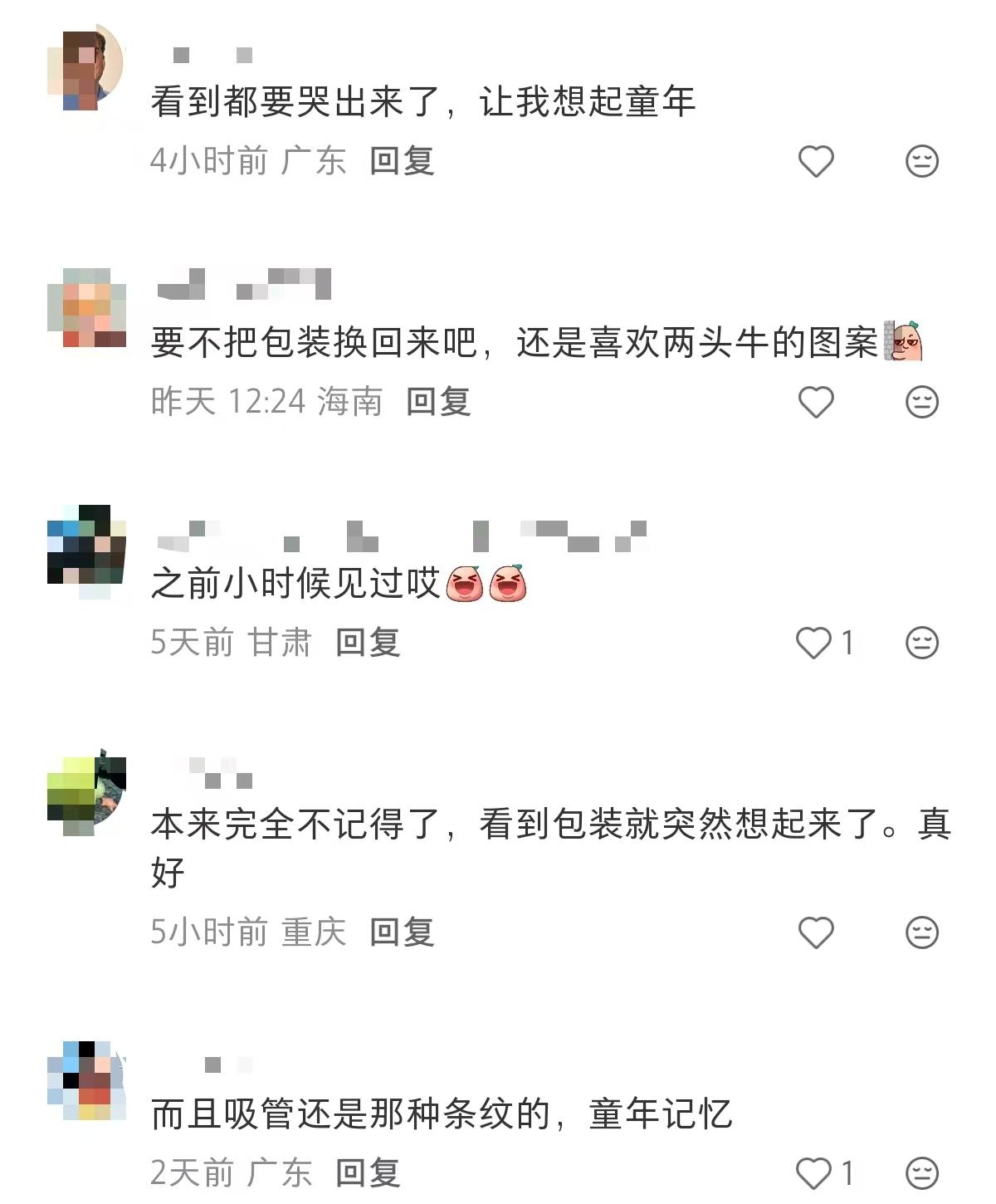Image resolution: width=996 pixels, height=1204 pixels.
Task: Like the comment about crying and childhood
Action: (x=815, y=161)
